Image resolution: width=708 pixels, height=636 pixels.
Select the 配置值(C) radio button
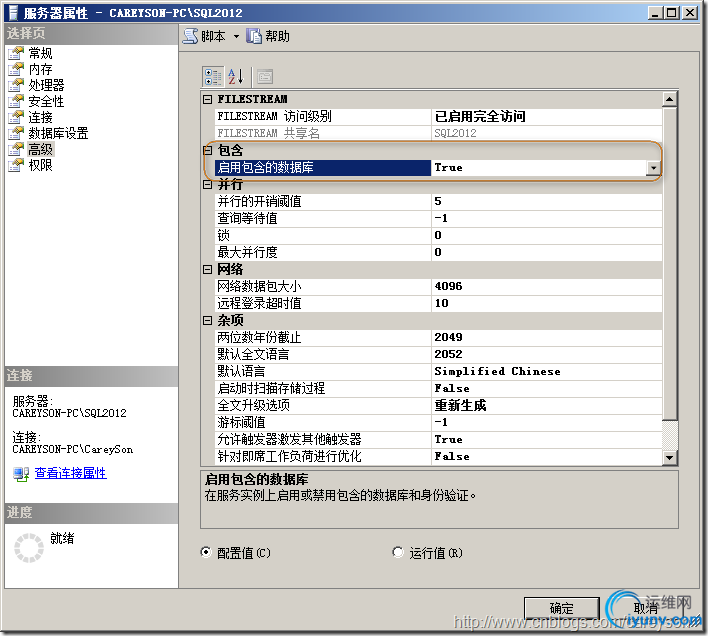(206, 552)
